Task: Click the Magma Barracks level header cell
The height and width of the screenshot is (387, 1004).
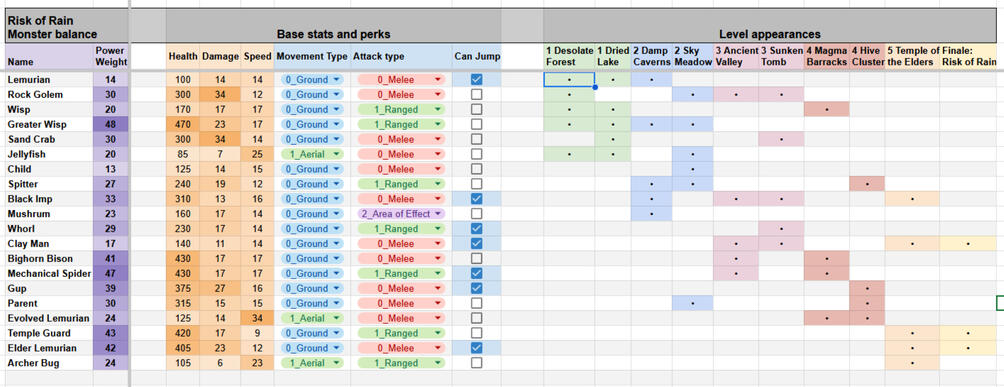Action: [x=827, y=56]
